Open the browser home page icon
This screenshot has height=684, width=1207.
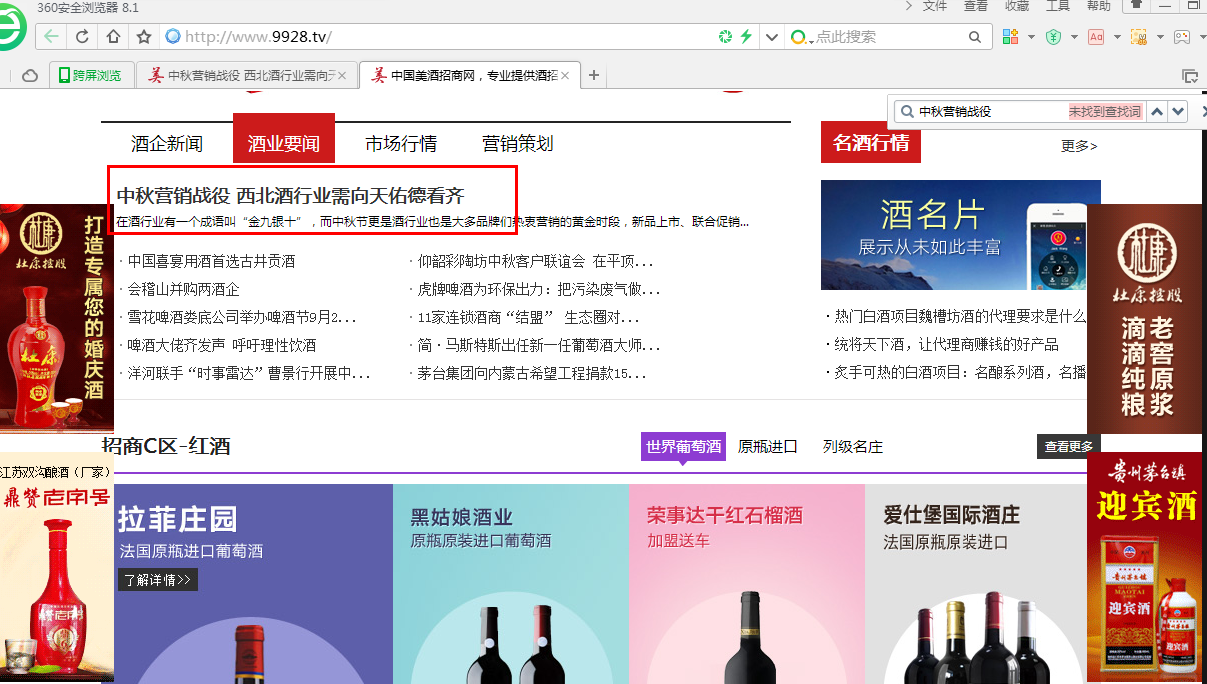(113, 37)
